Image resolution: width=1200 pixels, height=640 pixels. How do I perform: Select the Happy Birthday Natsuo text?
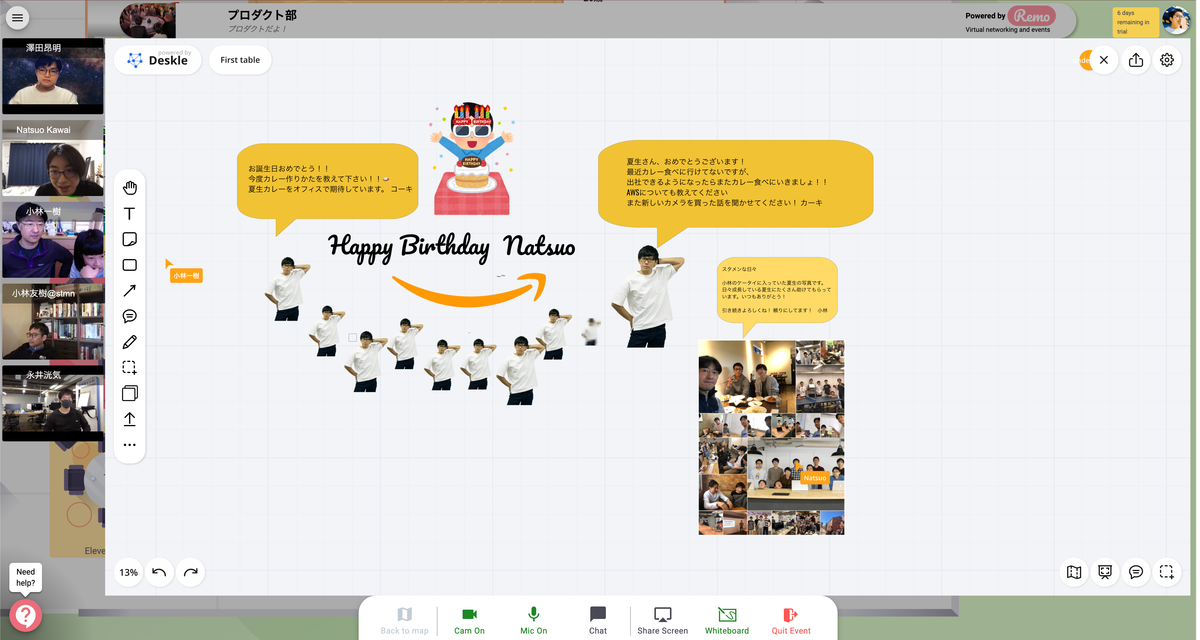[452, 246]
